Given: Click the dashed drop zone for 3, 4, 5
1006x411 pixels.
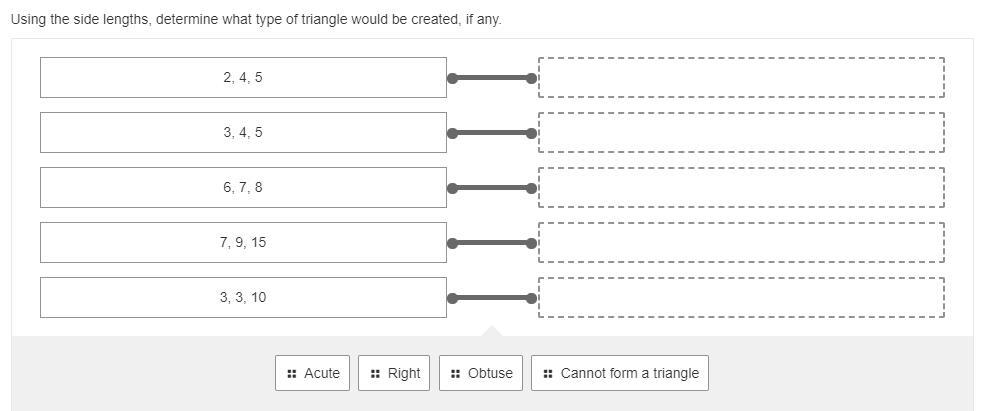Looking at the screenshot, I should [x=741, y=132].
